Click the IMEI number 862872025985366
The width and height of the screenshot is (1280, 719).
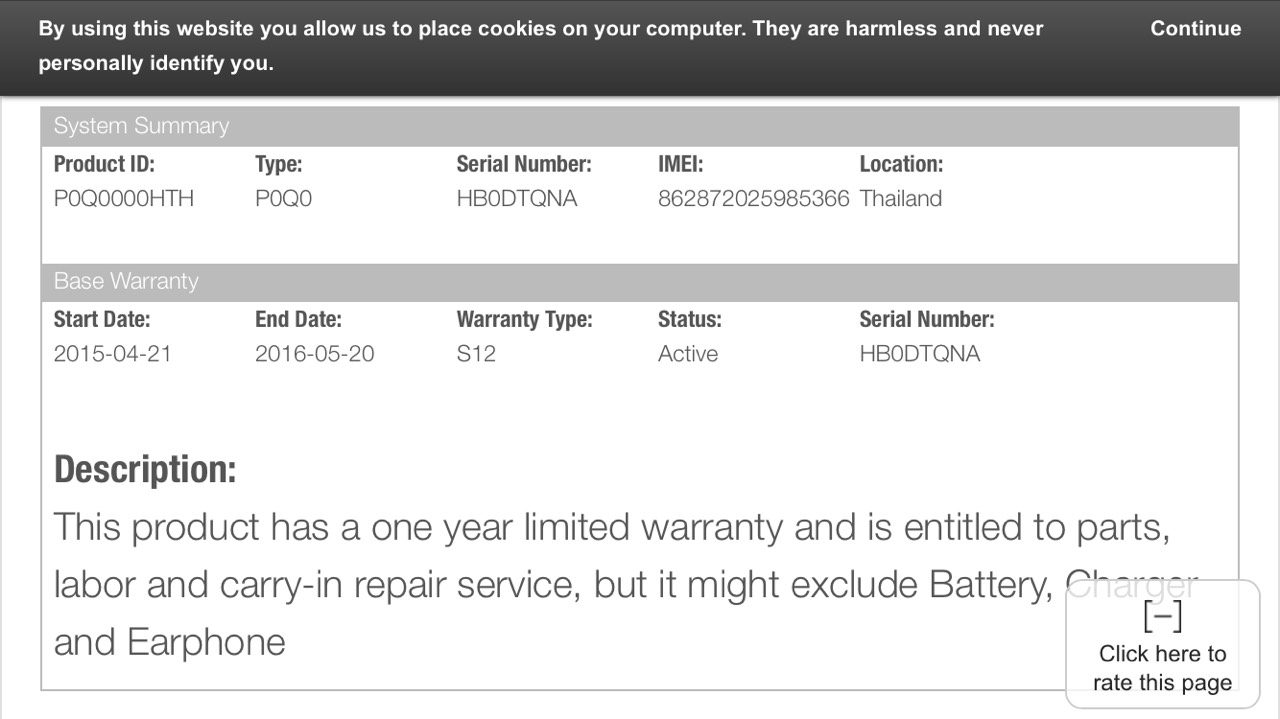click(753, 199)
